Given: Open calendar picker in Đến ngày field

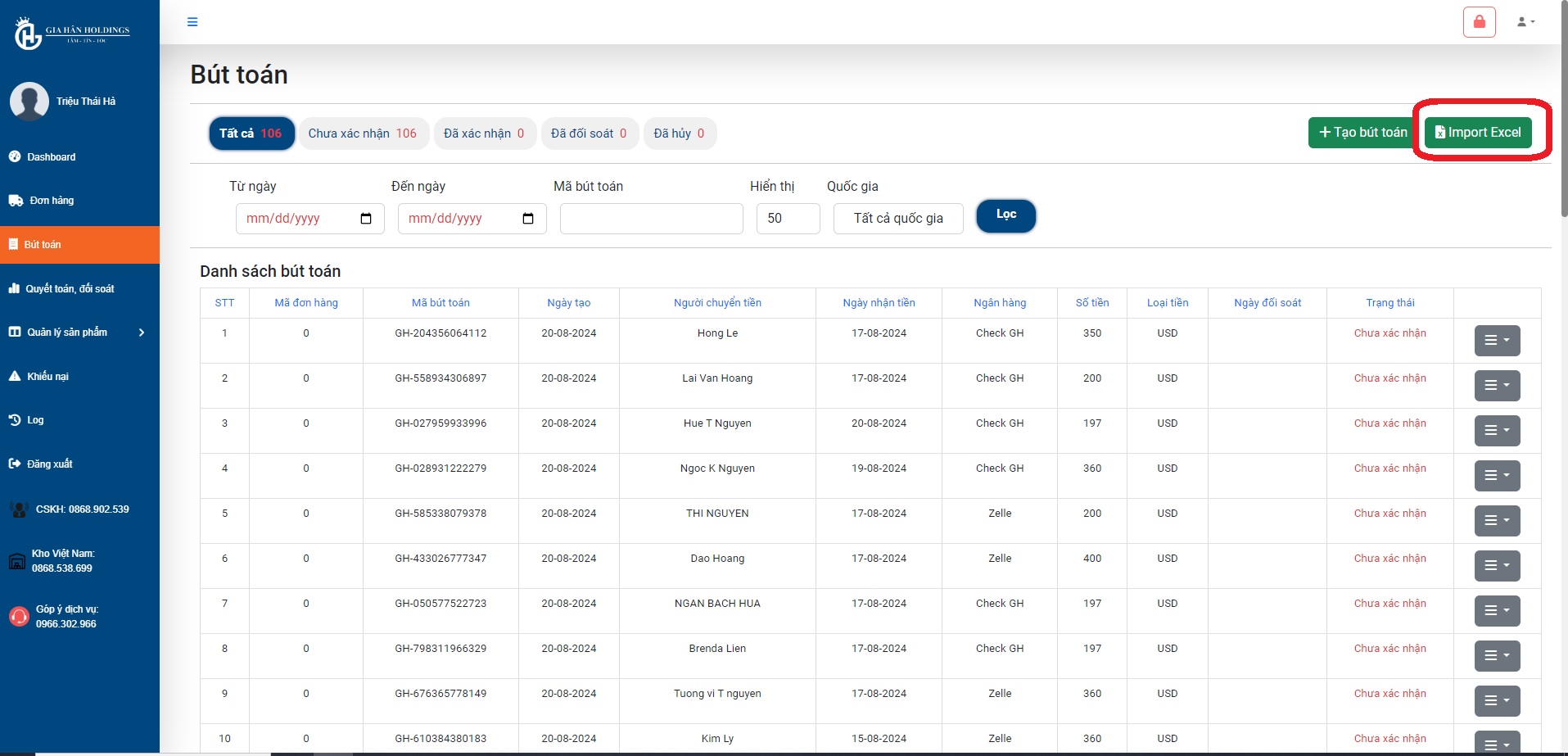Looking at the screenshot, I should (x=528, y=219).
